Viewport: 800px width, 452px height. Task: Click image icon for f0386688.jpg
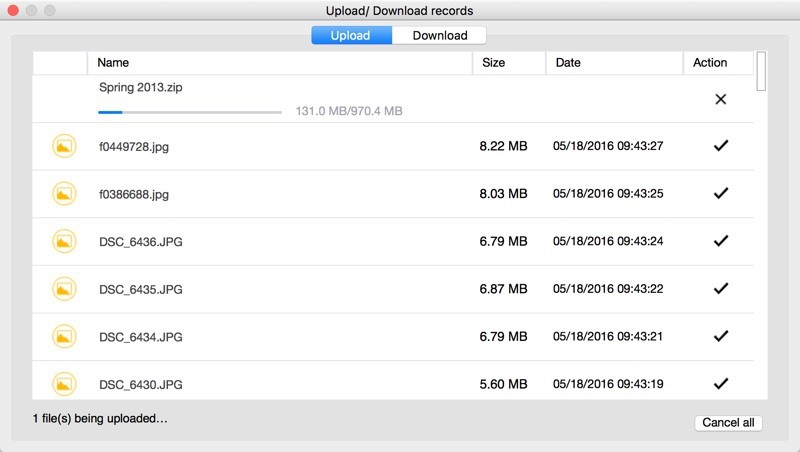click(64, 194)
